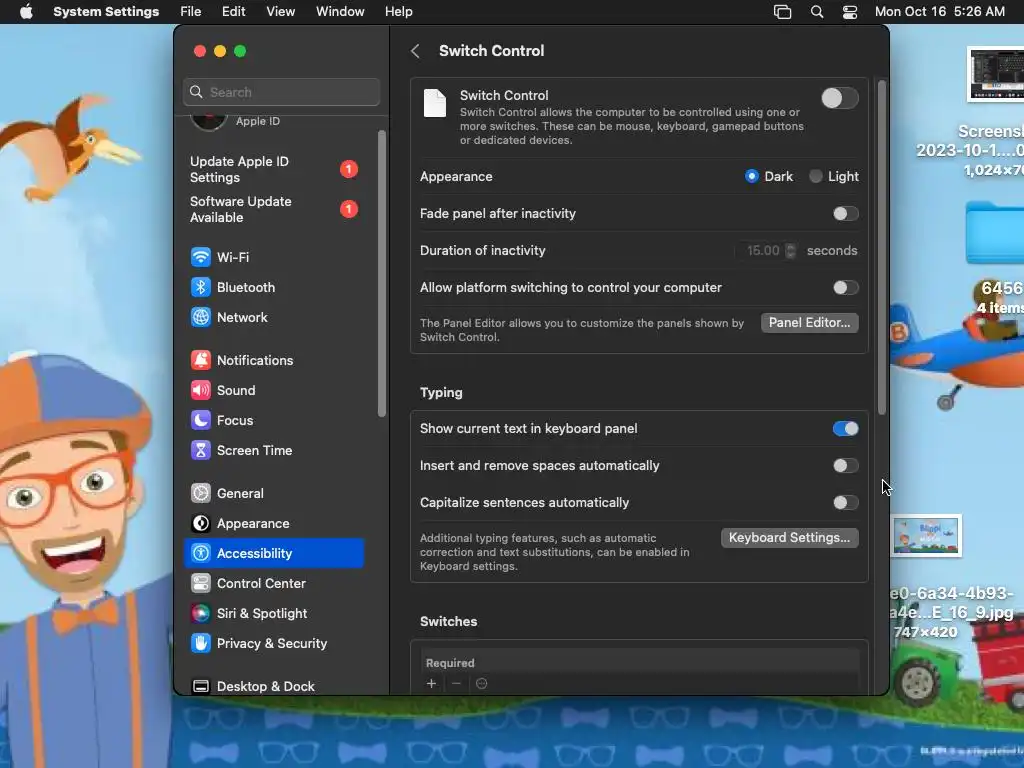Viewport: 1024px width, 768px height.
Task: Click the date and time clock
Action: click(939, 12)
